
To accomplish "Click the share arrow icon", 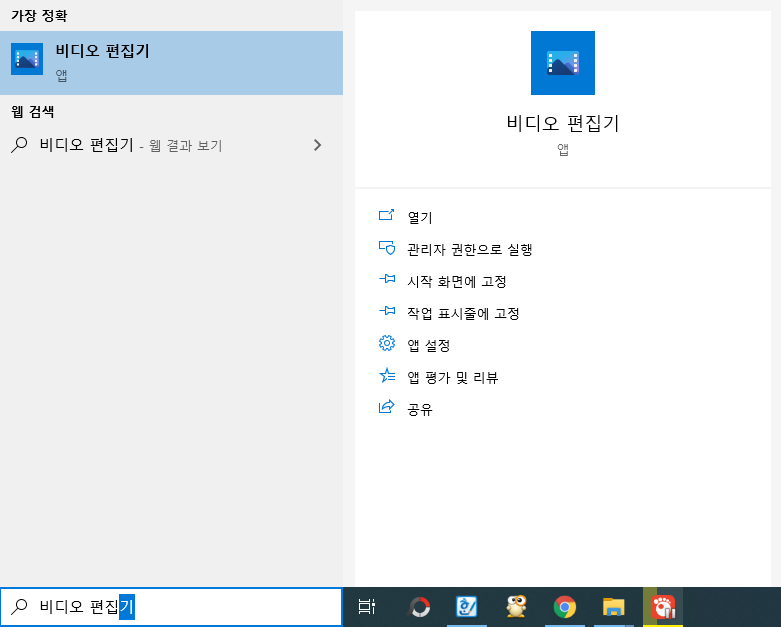I will [x=387, y=407].
